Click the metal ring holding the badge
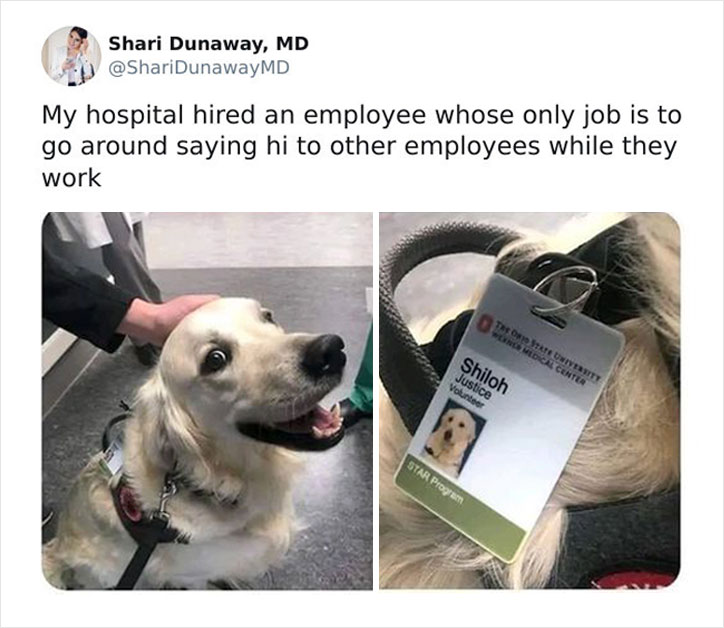Viewport: 724px width, 628px height. tap(566, 289)
